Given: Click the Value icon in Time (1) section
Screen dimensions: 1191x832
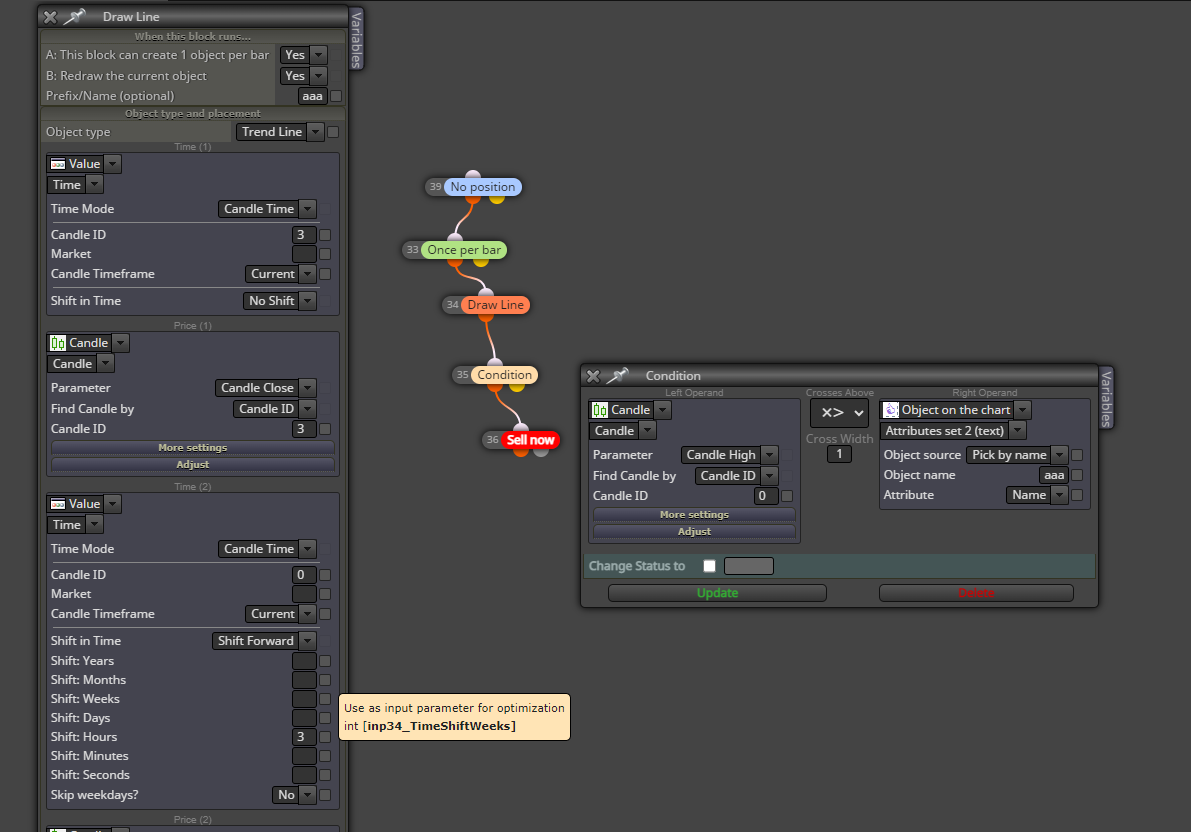Looking at the screenshot, I should [58, 163].
